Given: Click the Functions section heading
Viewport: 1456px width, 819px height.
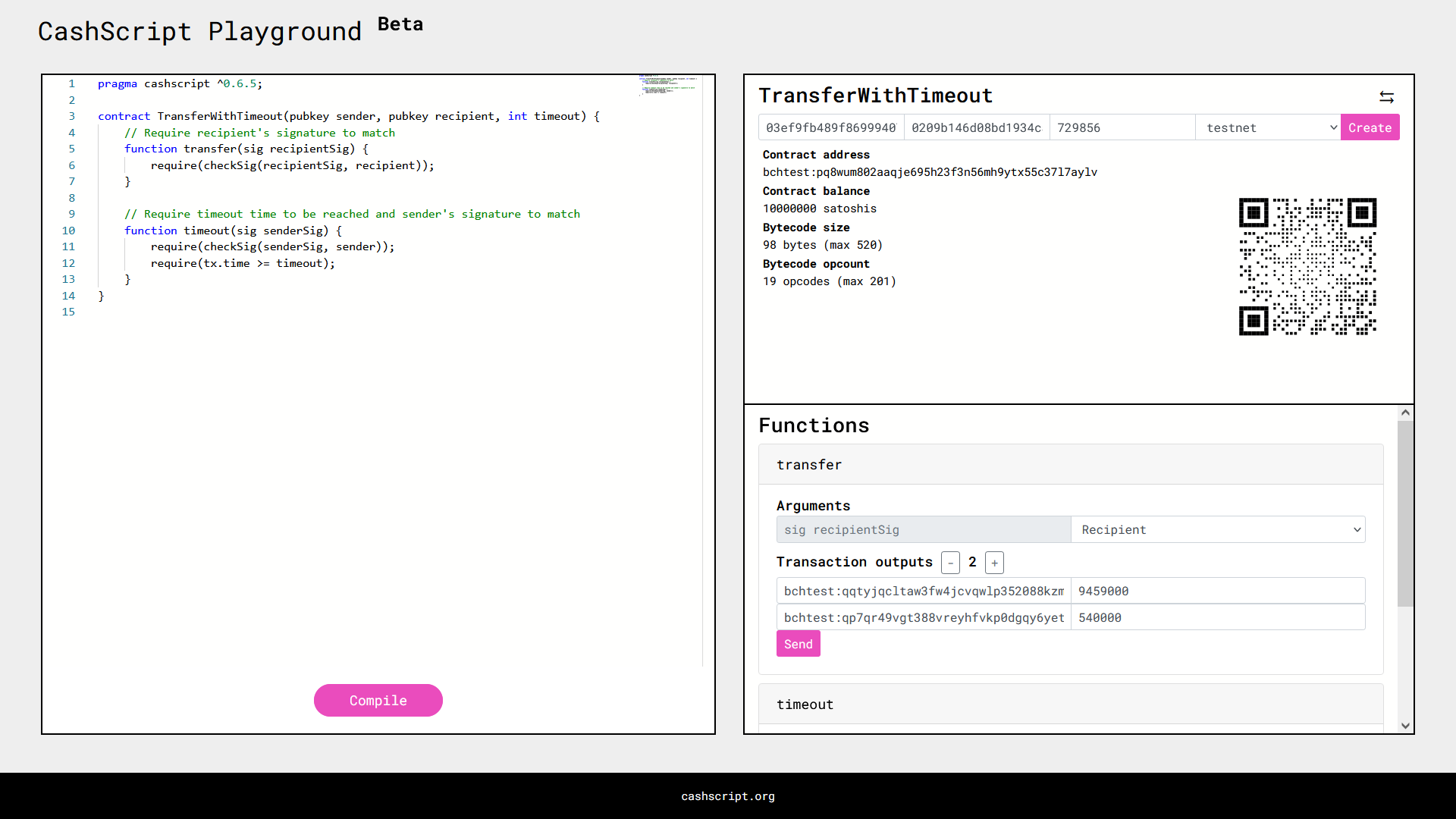Looking at the screenshot, I should click(814, 425).
